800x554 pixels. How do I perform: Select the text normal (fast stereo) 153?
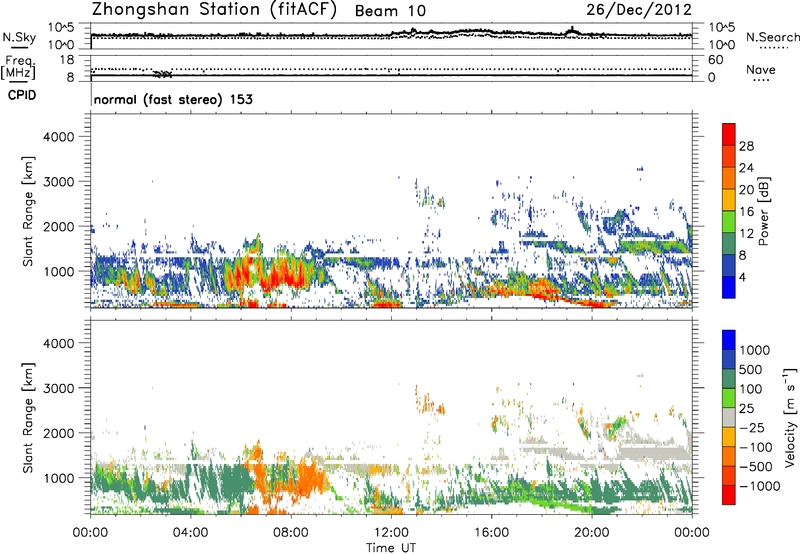click(x=173, y=99)
